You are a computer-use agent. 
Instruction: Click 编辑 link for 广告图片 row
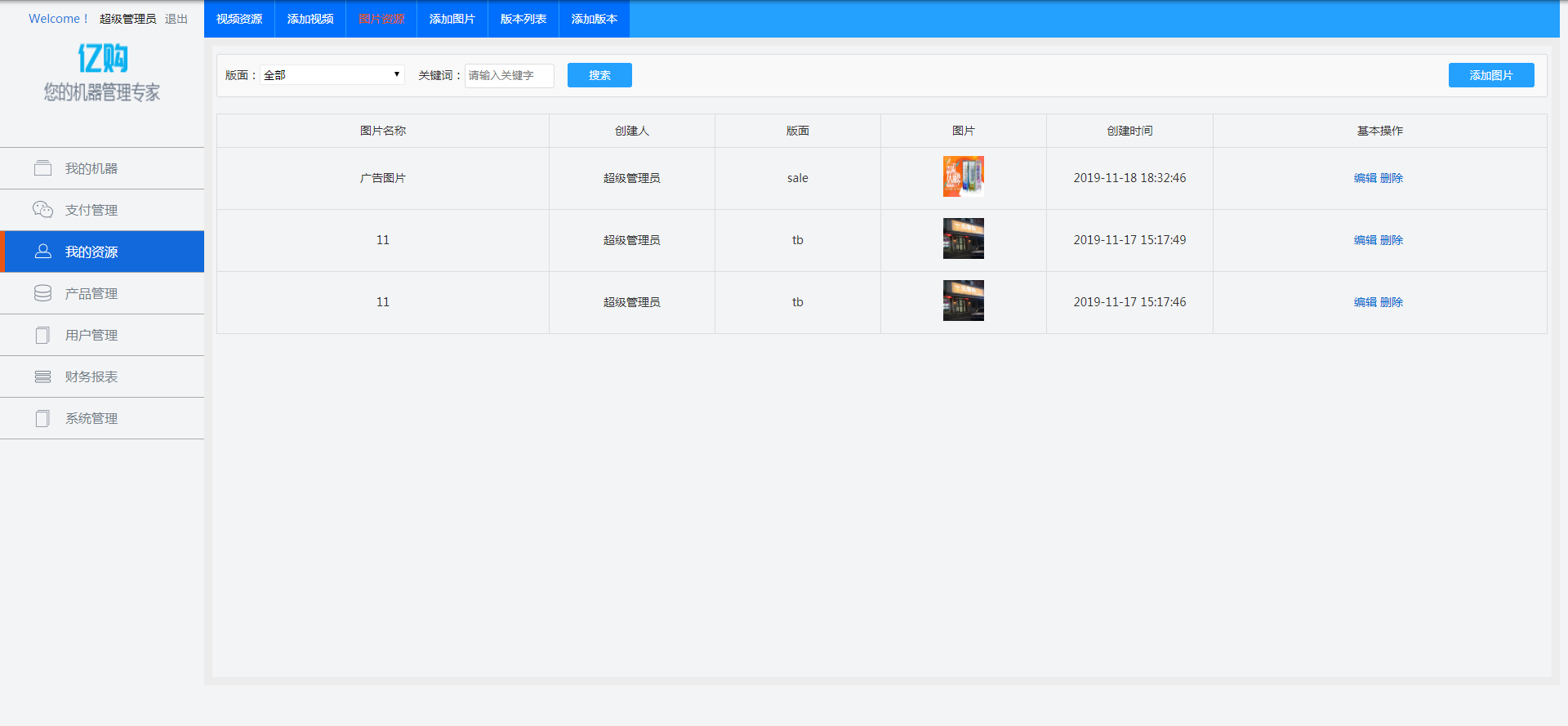pyautogui.click(x=1365, y=178)
